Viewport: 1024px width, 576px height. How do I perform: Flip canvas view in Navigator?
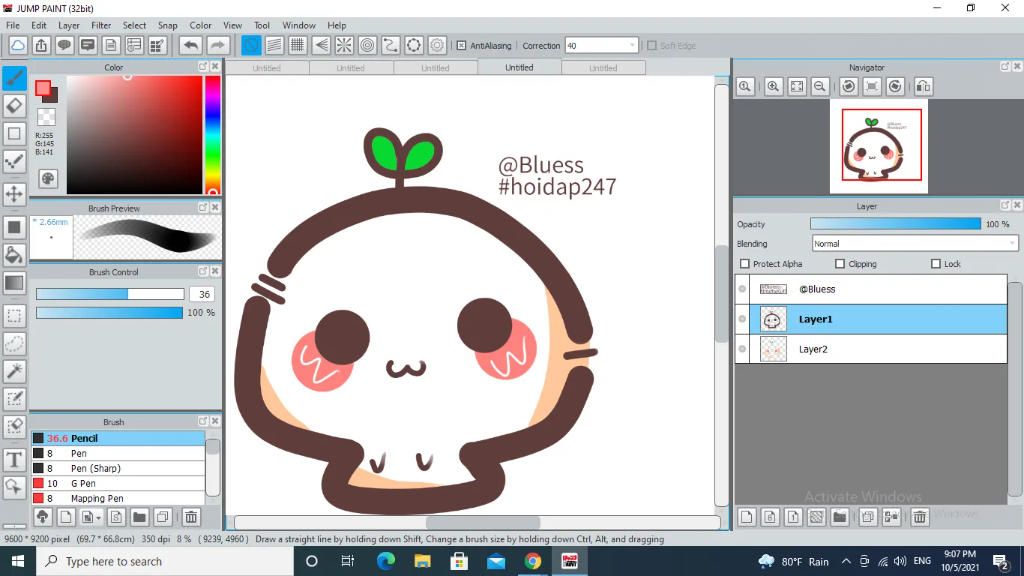pyautogui.click(x=923, y=86)
